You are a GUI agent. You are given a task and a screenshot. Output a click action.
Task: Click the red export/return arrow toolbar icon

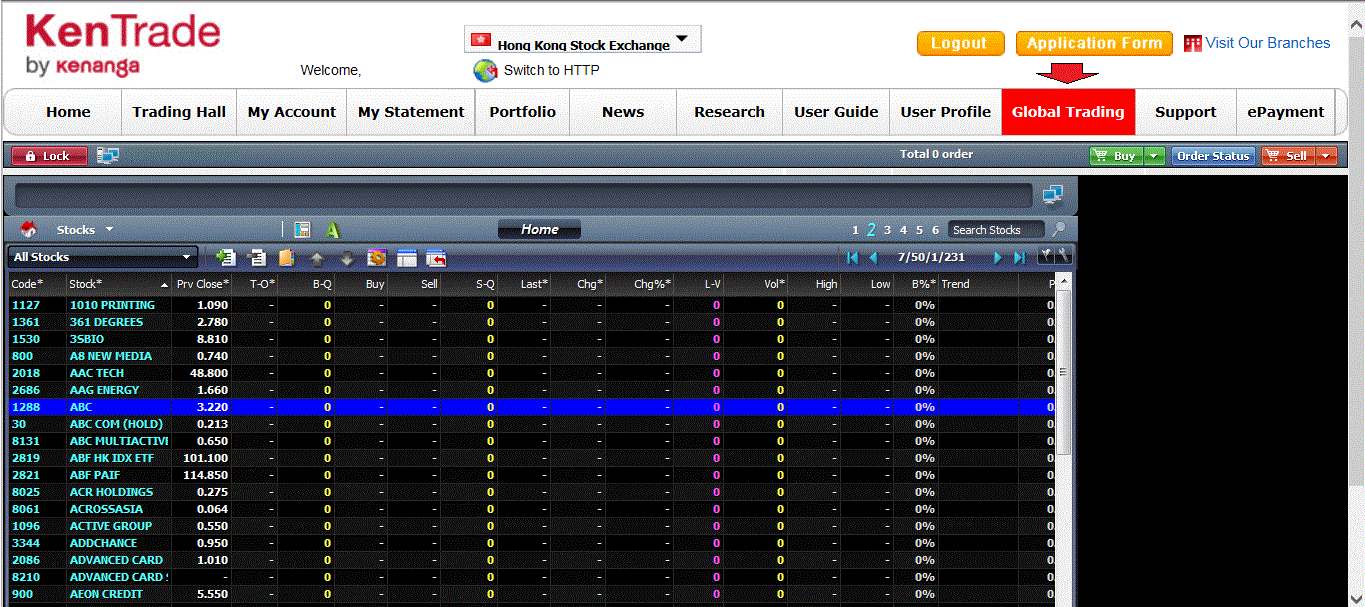coord(436,257)
